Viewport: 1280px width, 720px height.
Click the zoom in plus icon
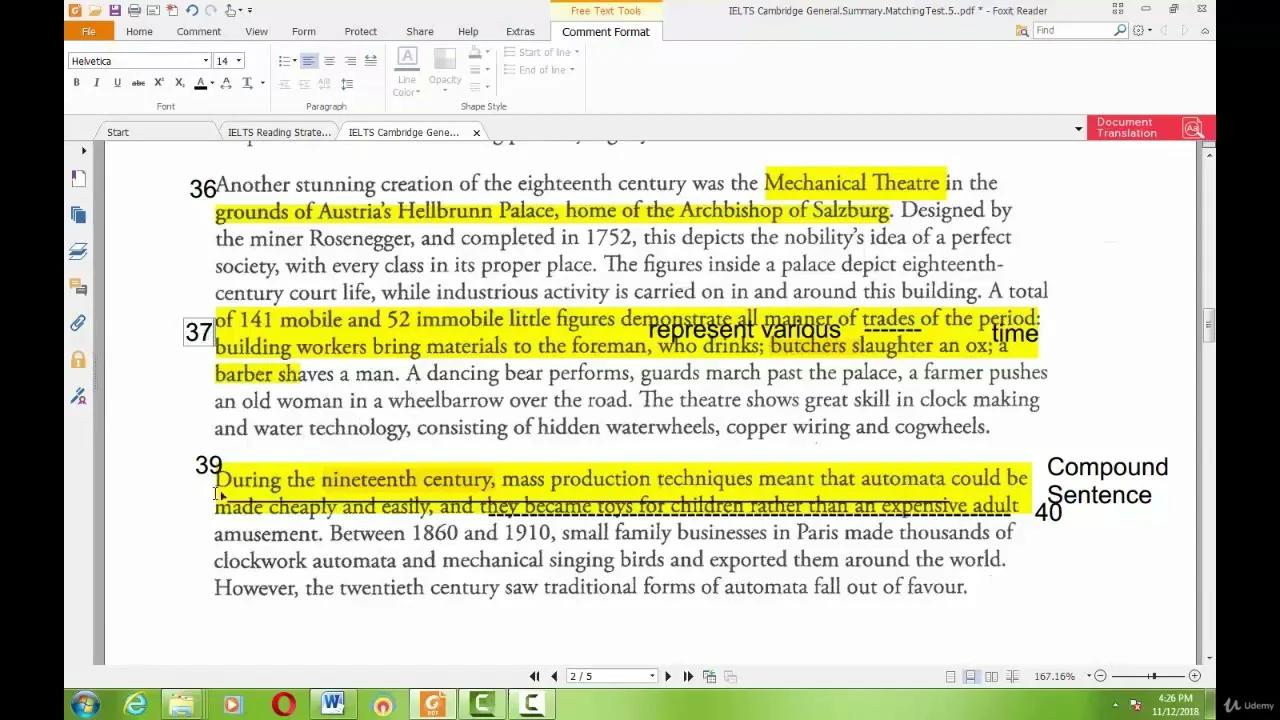point(1194,677)
